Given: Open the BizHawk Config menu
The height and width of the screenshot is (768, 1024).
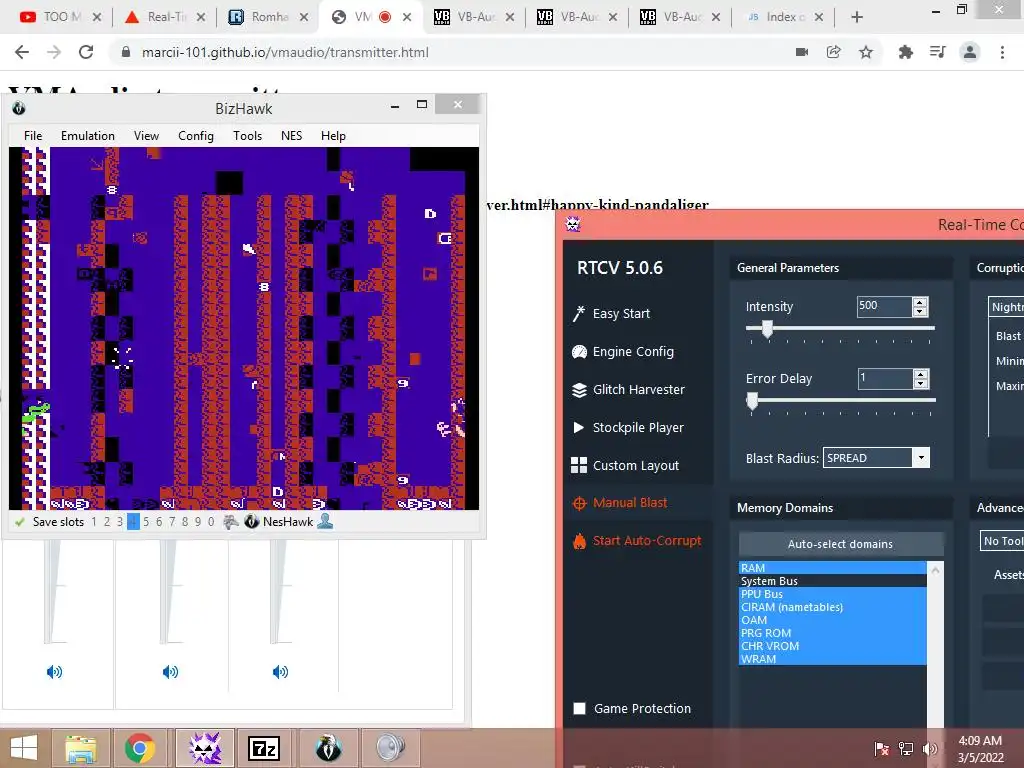Looking at the screenshot, I should [196, 136].
